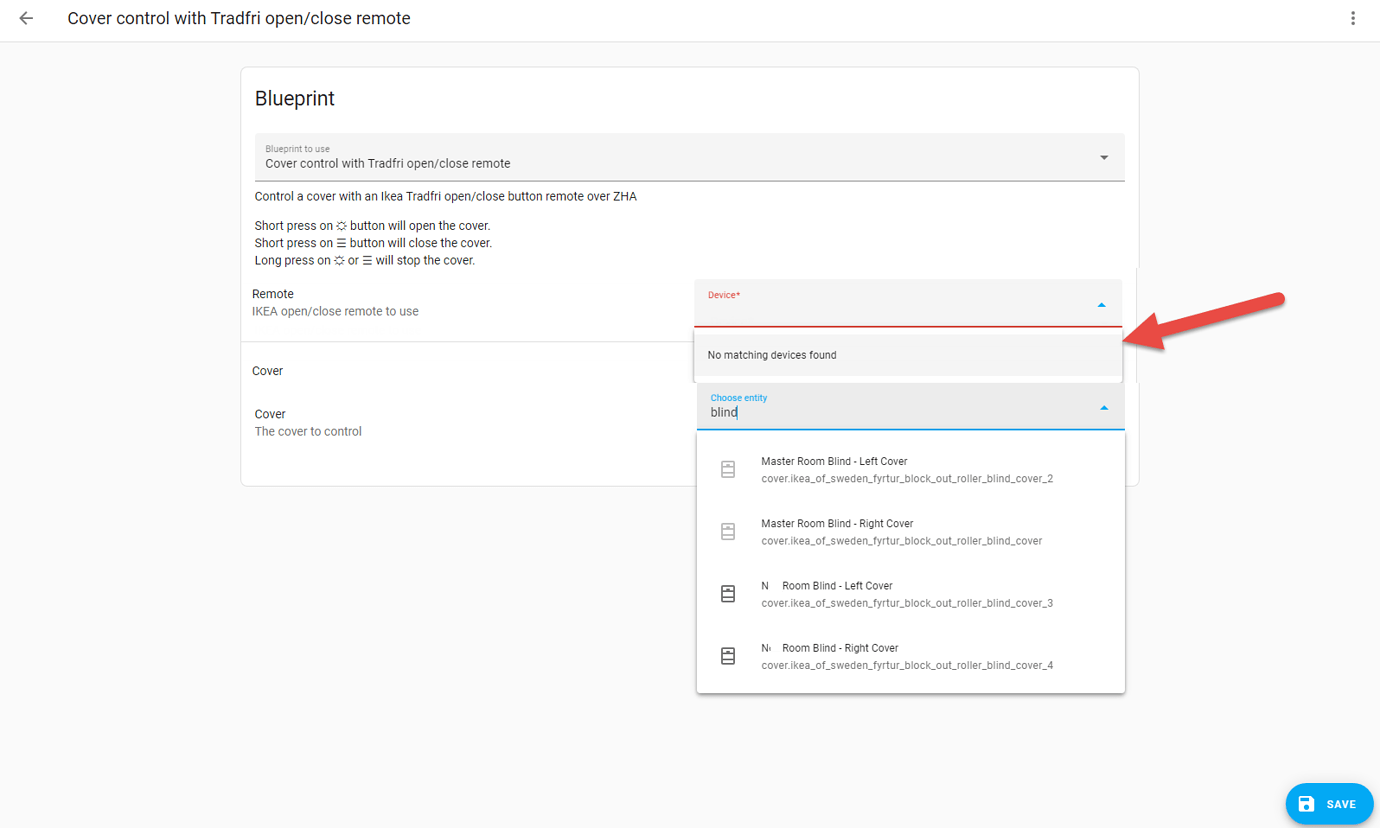Collapse the Device dropdown arrow

[1101, 305]
